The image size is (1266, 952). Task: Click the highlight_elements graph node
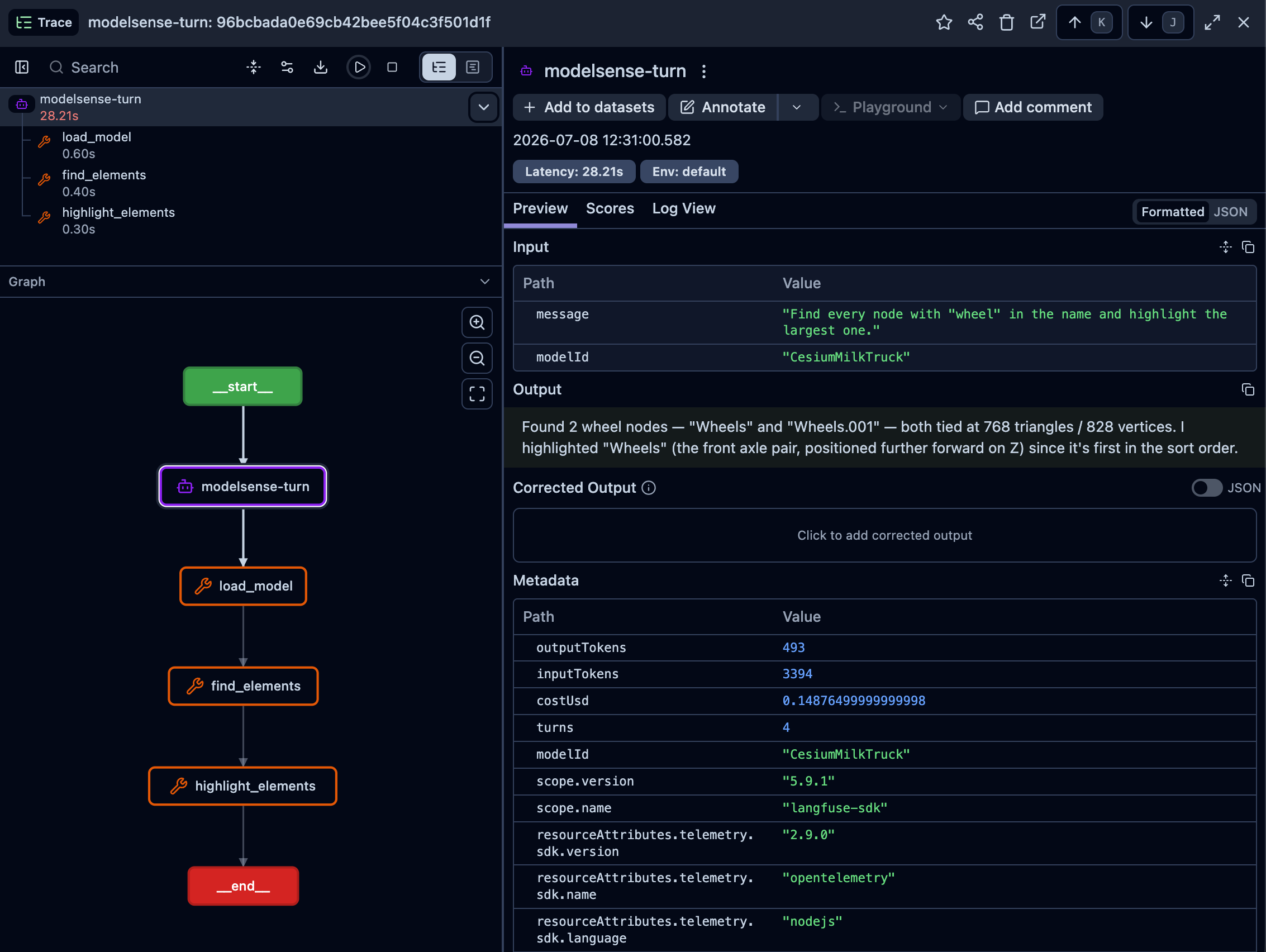(242, 786)
